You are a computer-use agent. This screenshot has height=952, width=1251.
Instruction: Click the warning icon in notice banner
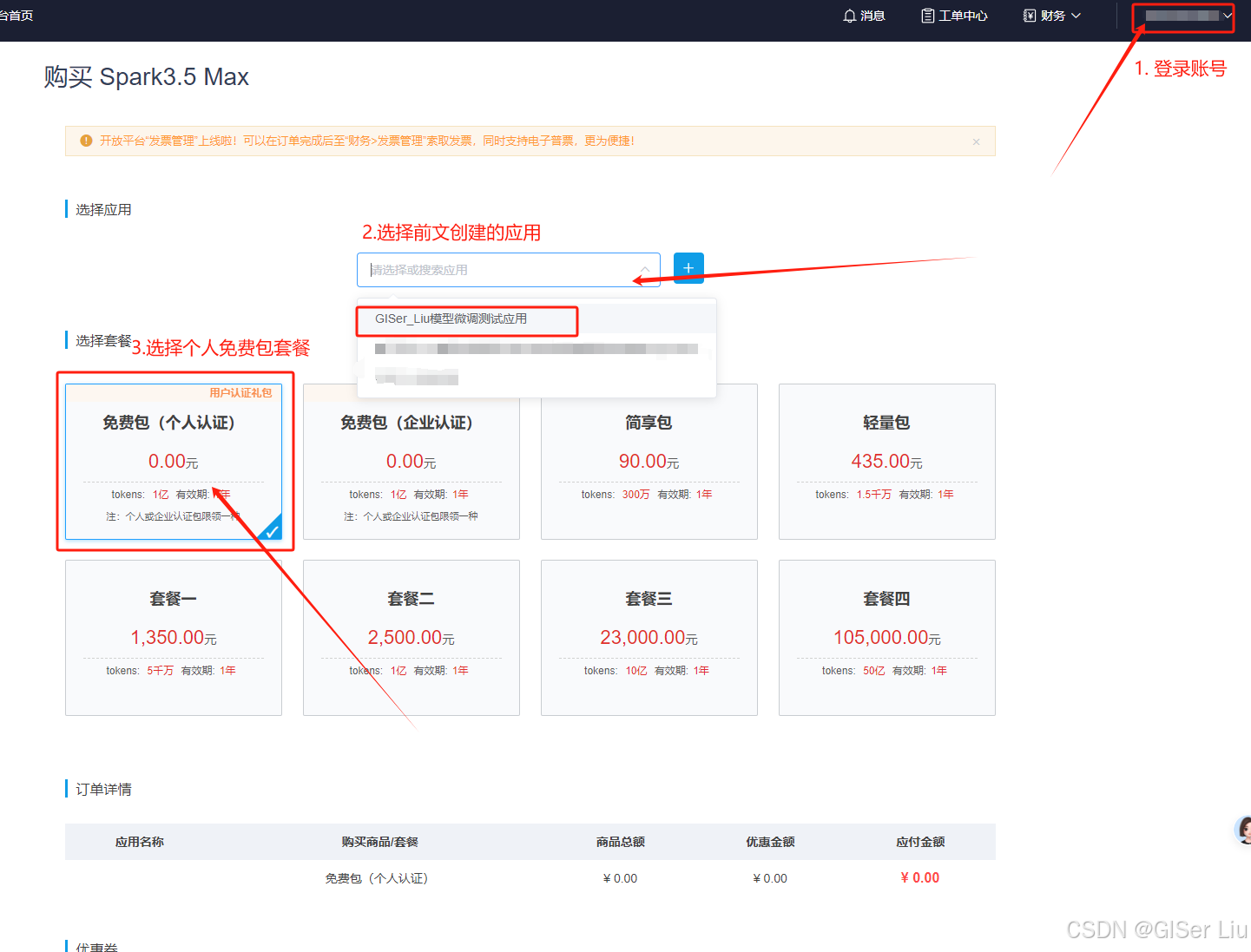point(86,141)
